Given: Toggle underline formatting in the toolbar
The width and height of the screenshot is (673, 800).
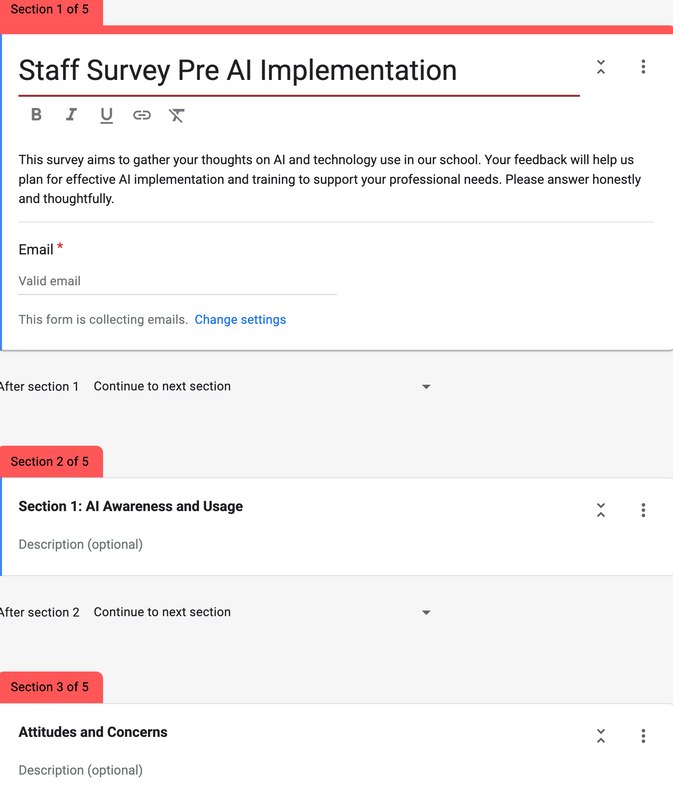Looking at the screenshot, I should coord(106,115).
